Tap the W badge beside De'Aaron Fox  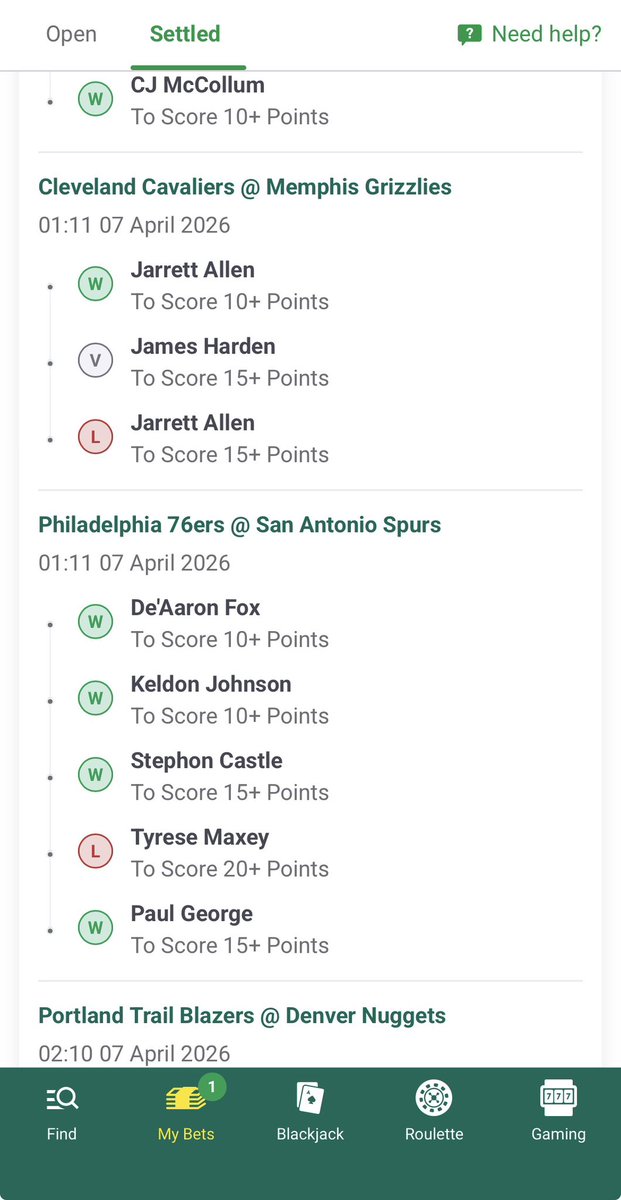pos(96,622)
